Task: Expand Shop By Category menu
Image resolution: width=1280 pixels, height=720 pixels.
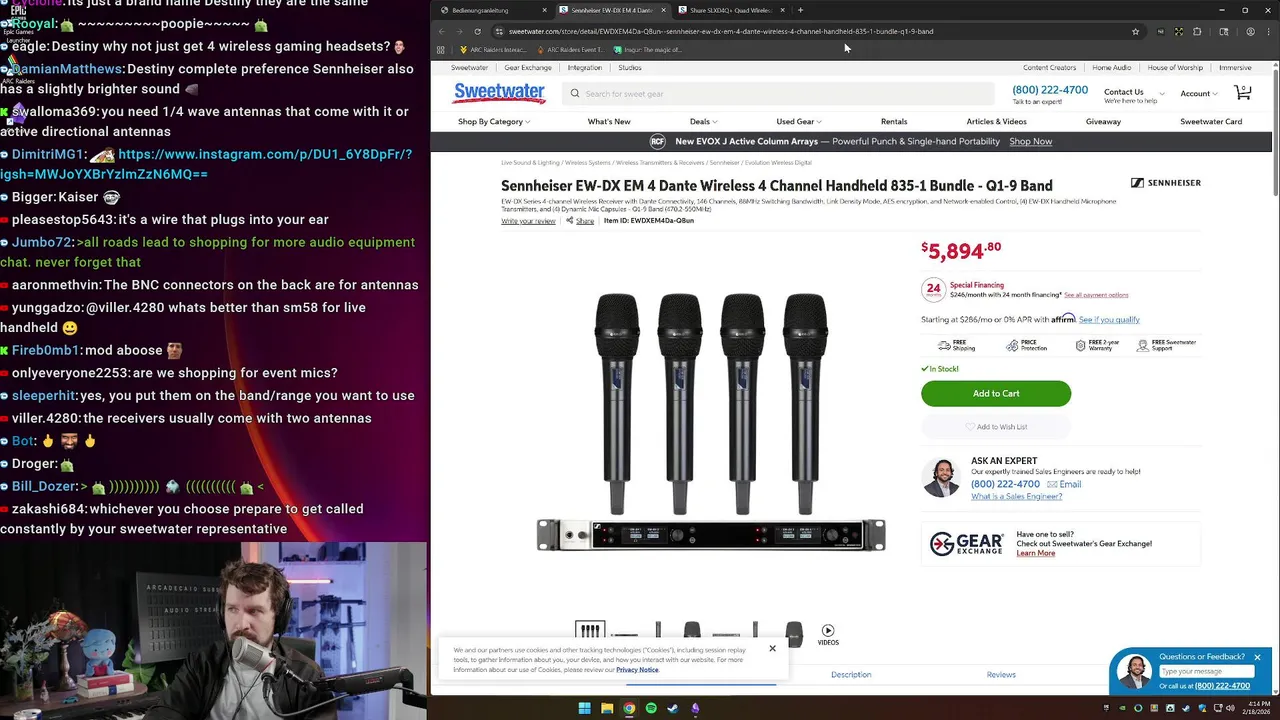Action: click(x=494, y=122)
